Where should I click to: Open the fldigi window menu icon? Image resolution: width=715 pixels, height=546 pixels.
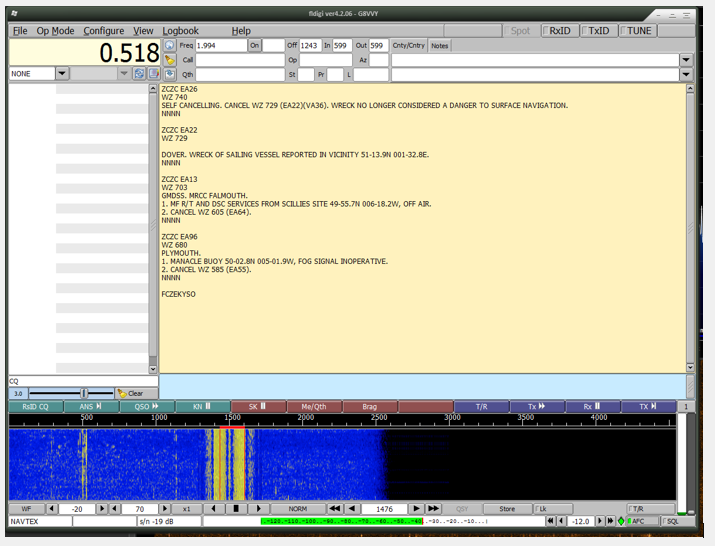[14, 14]
